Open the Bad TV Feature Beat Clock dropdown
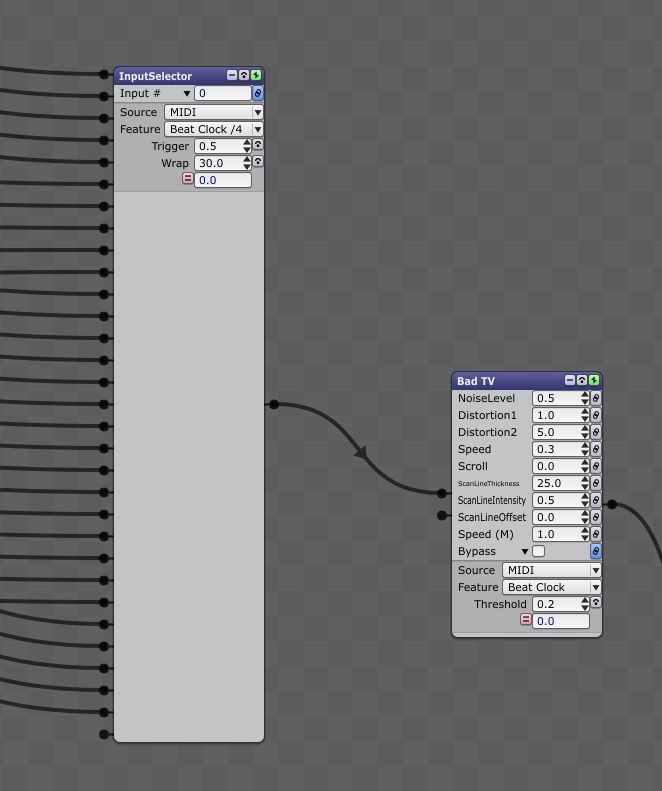Viewport: 662px width, 791px height. (x=551, y=587)
